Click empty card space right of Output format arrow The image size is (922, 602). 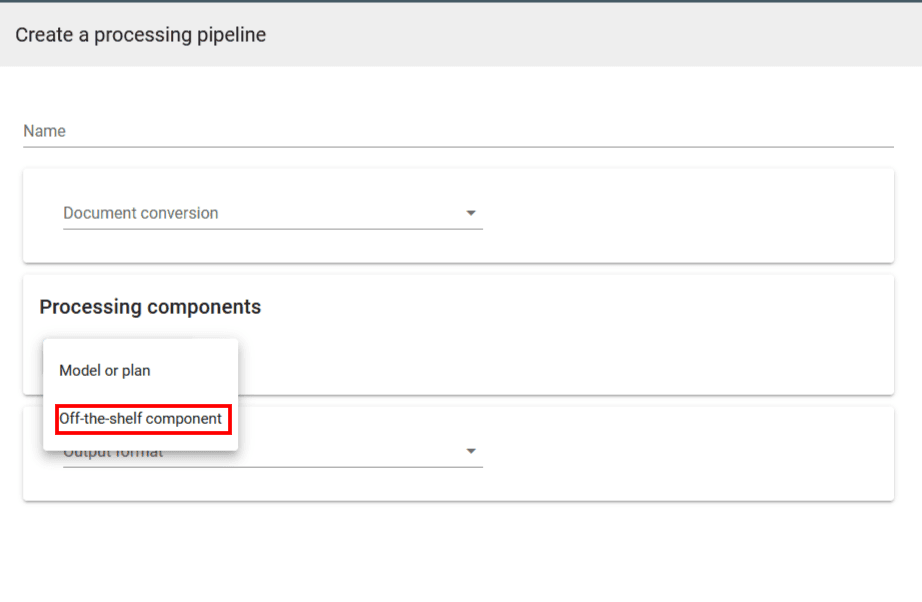coord(690,453)
